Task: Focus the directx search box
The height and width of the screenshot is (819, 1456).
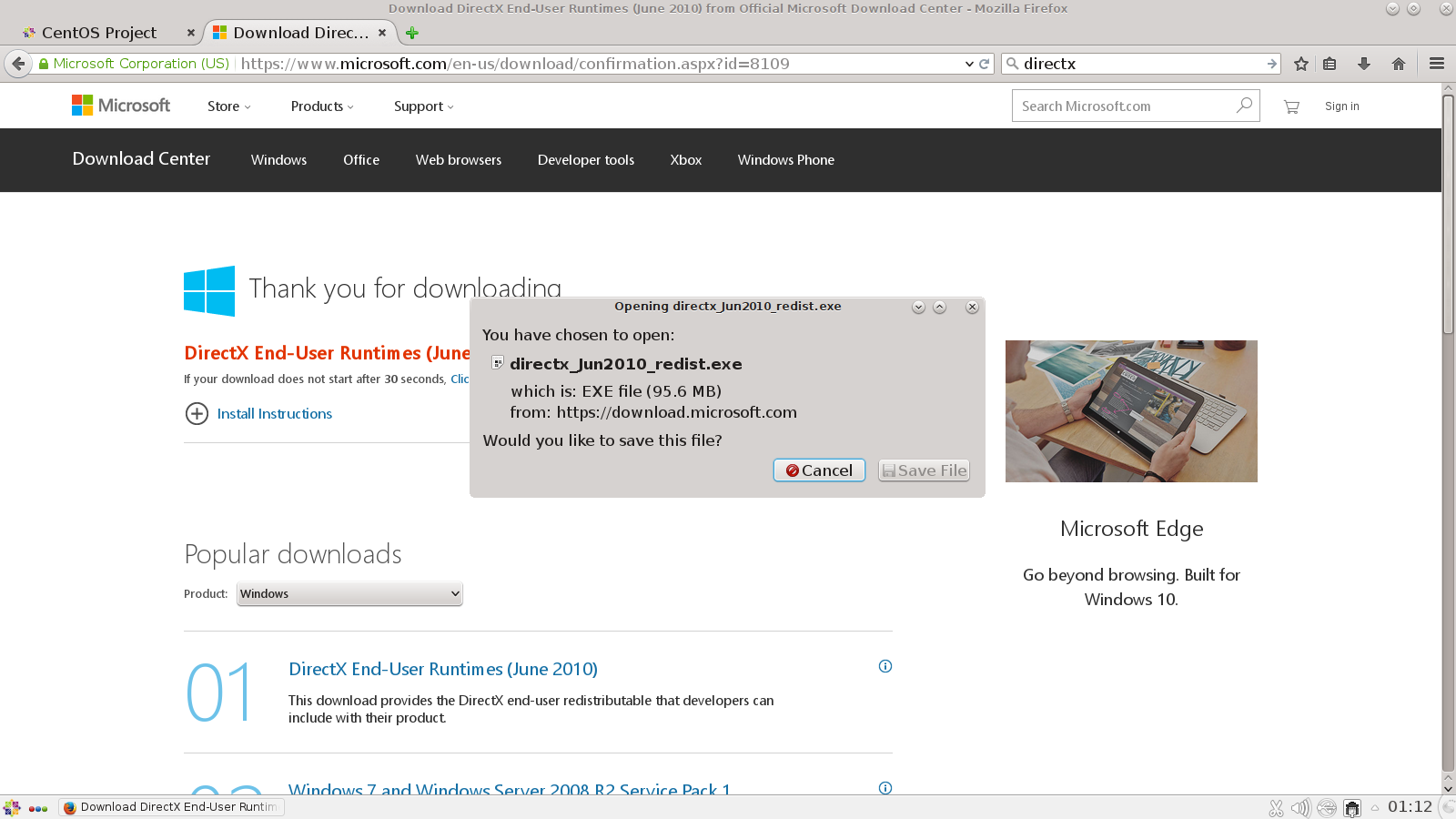Action: 1142,64
